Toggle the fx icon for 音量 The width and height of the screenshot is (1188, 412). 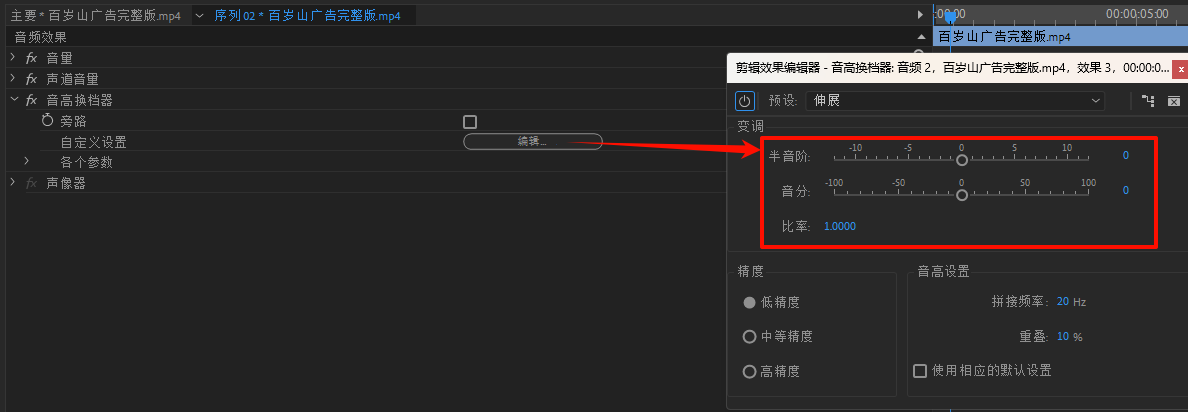click(32, 58)
